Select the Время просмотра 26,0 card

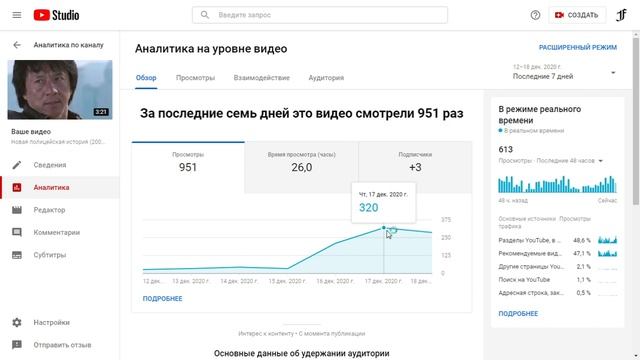pos(302,167)
